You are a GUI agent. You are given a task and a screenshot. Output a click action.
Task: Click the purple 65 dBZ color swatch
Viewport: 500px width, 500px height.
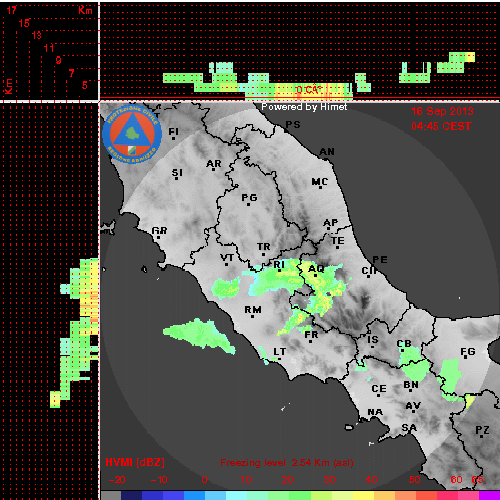tap(489, 495)
